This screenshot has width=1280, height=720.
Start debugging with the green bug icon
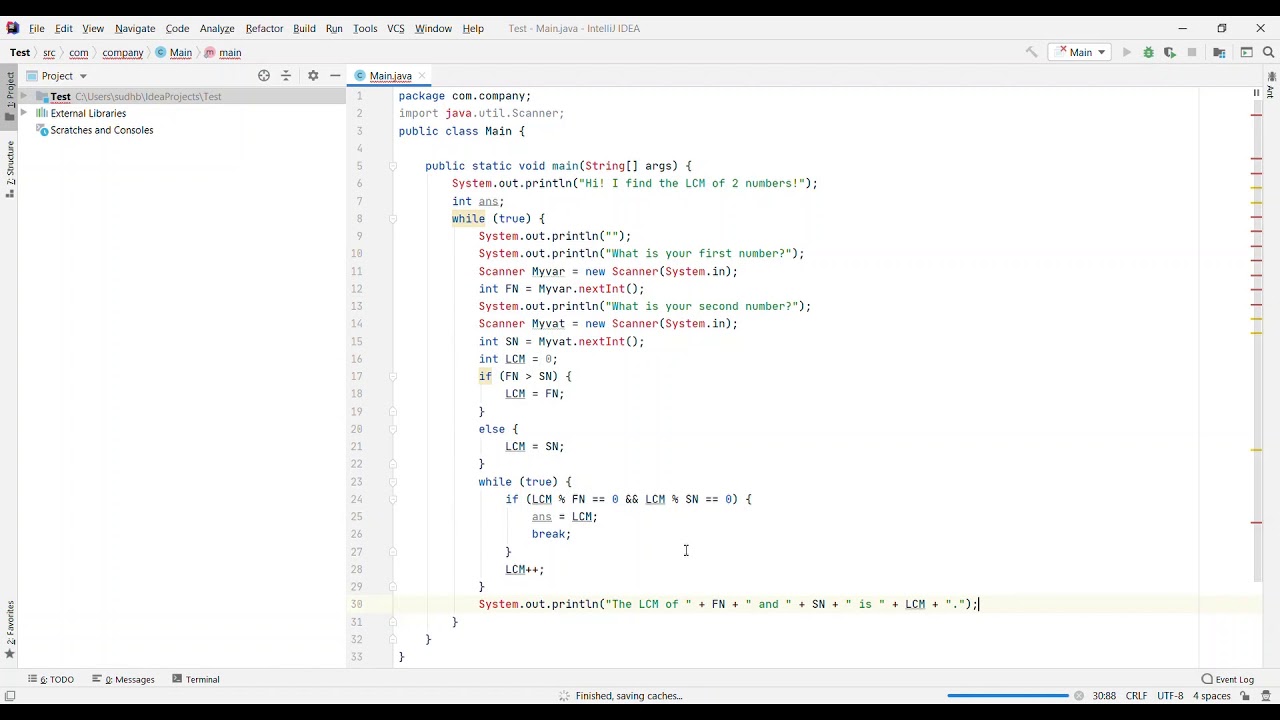(1149, 52)
